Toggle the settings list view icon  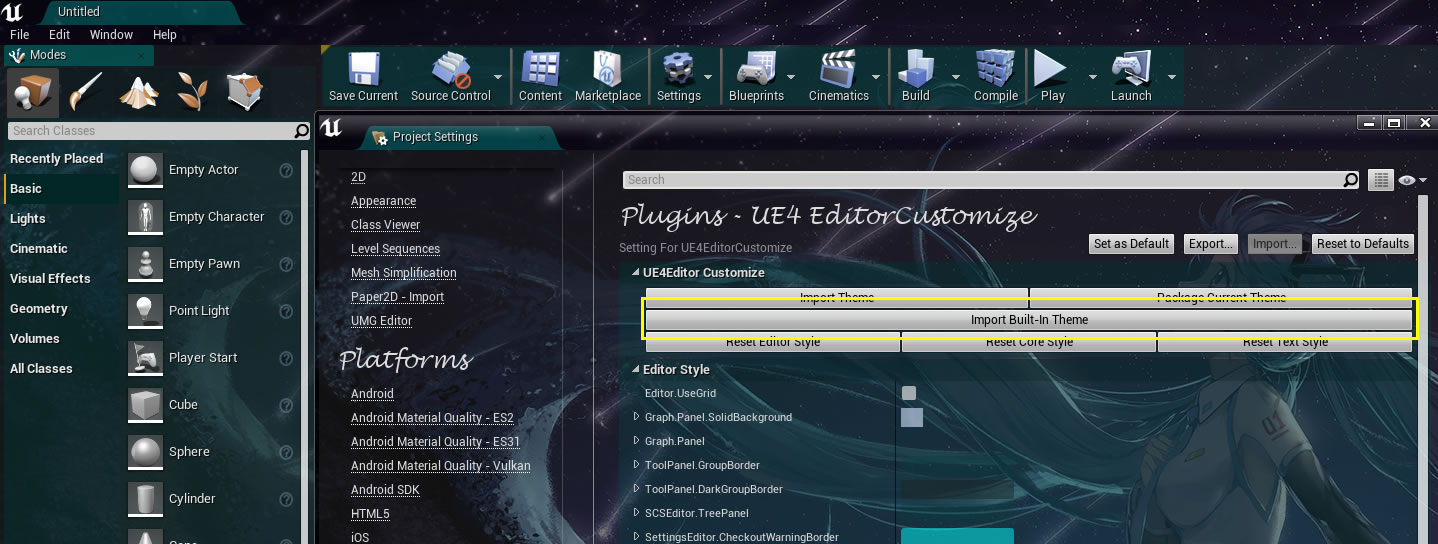coord(1381,180)
